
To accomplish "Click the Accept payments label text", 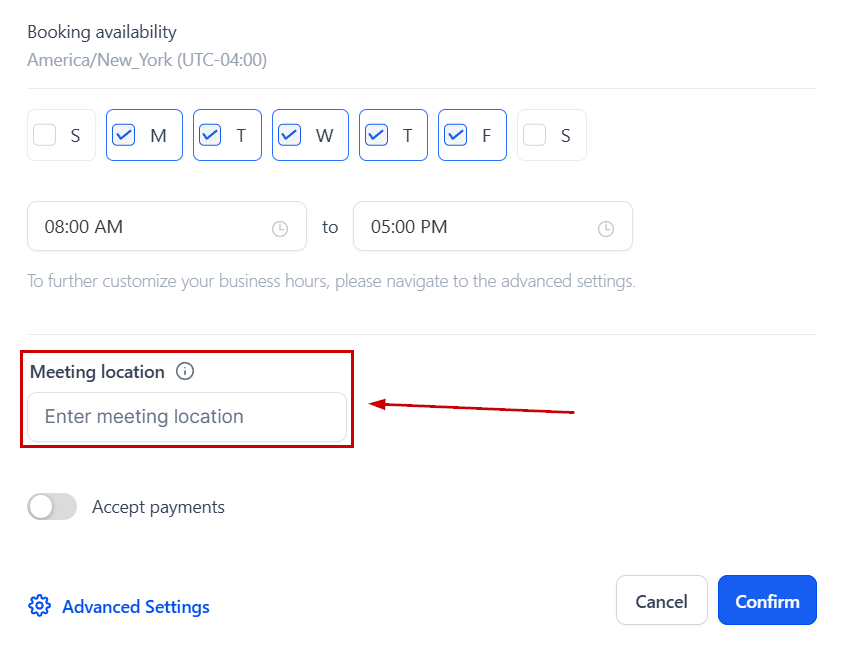I will (158, 507).
